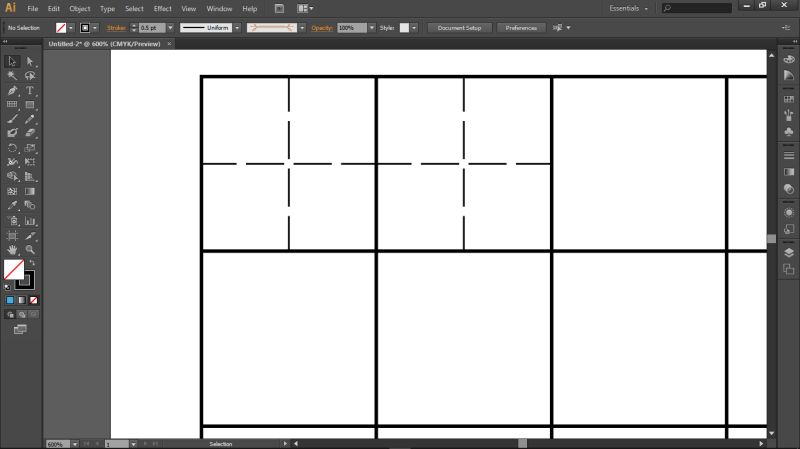Select the Pen tool
Image resolution: width=800 pixels, height=449 pixels.
click(x=12, y=90)
